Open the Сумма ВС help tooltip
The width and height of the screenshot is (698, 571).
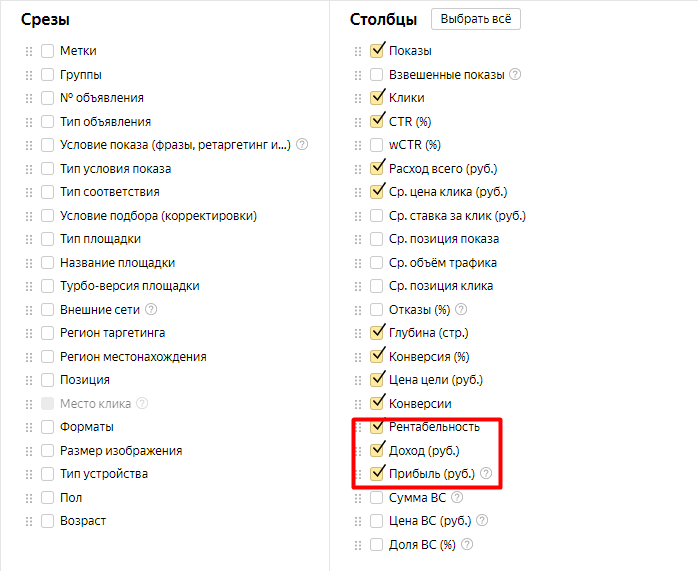tap(457, 497)
